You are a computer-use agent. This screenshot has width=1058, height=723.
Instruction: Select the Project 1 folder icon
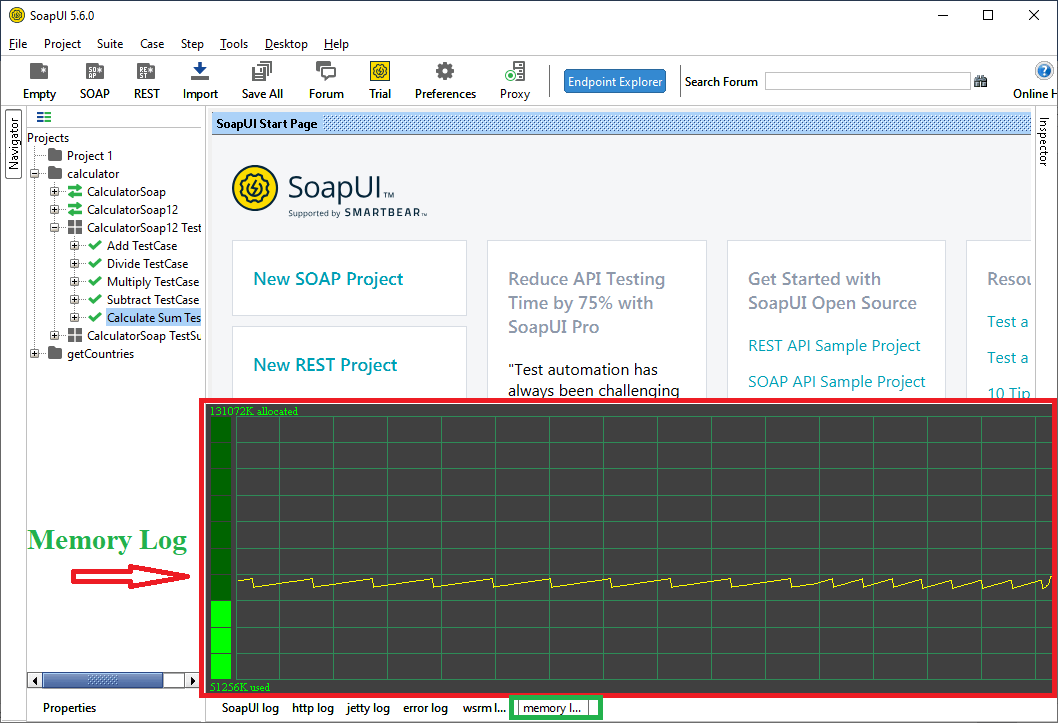pyautogui.click(x=55, y=155)
